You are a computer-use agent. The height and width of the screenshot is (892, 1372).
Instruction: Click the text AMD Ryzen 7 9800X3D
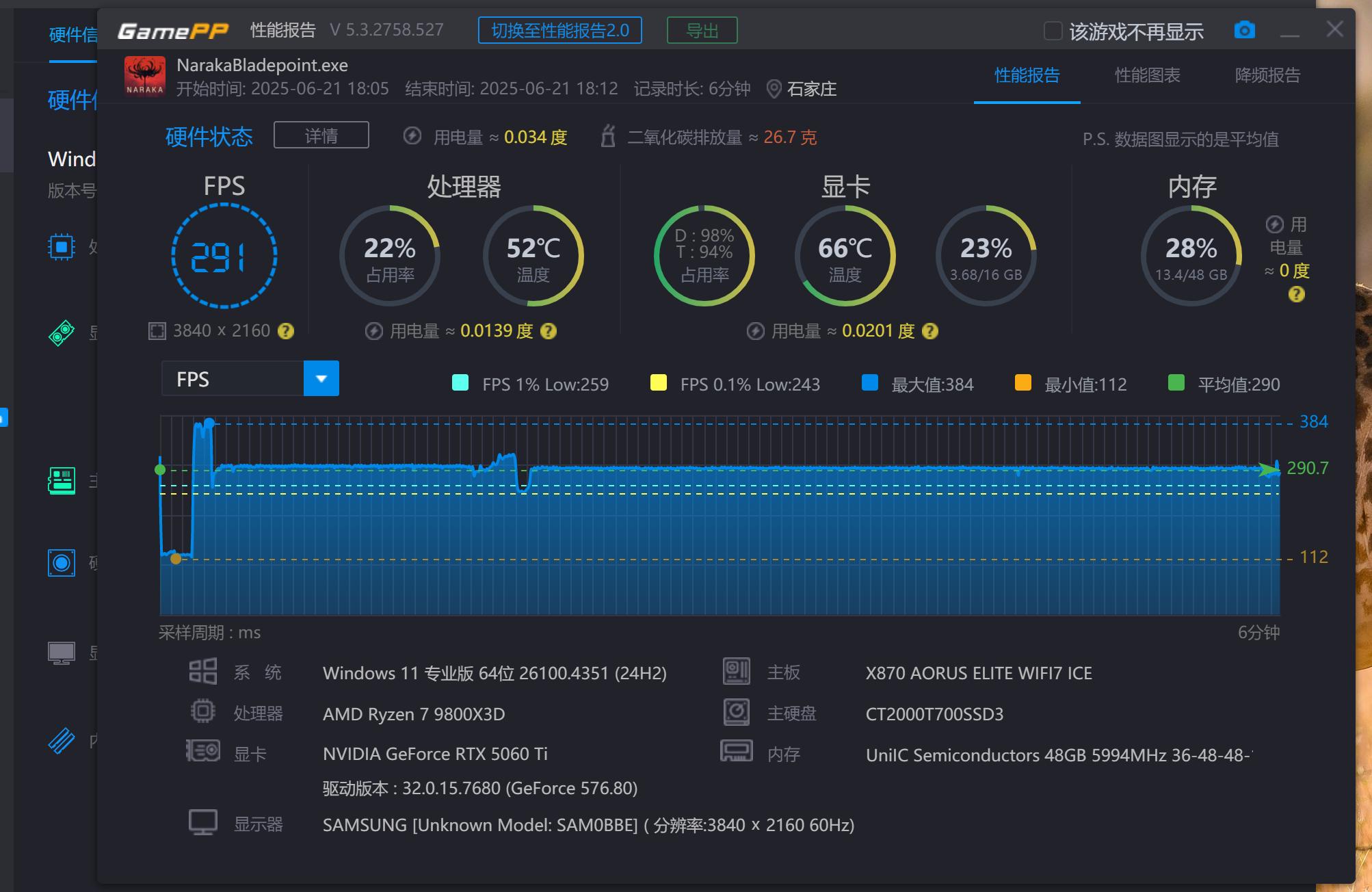414,714
